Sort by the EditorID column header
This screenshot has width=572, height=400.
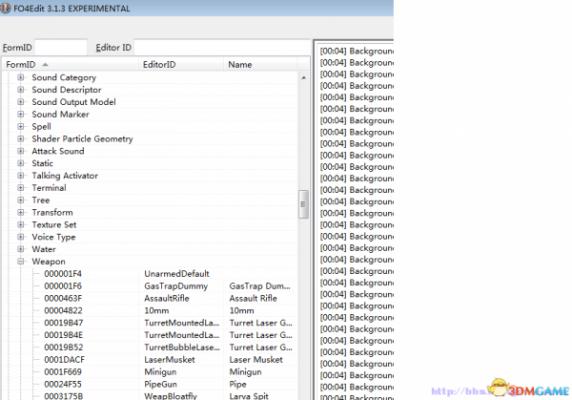[x=182, y=65]
